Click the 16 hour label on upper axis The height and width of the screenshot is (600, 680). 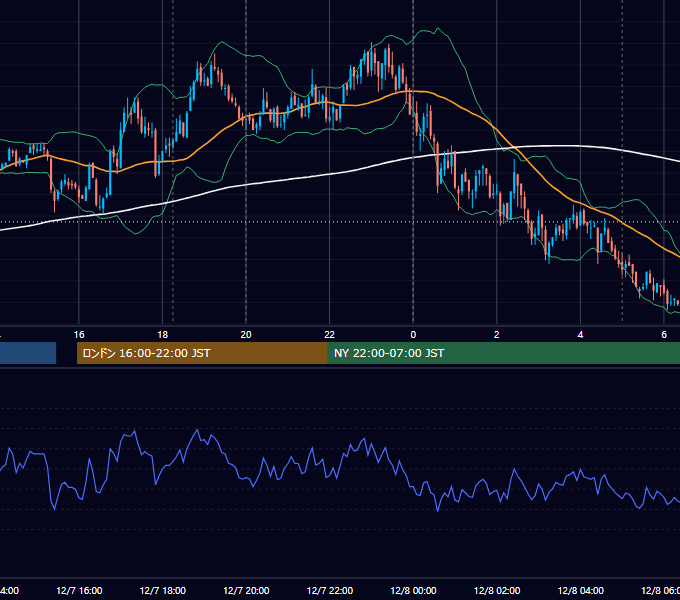click(x=79, y=335)
